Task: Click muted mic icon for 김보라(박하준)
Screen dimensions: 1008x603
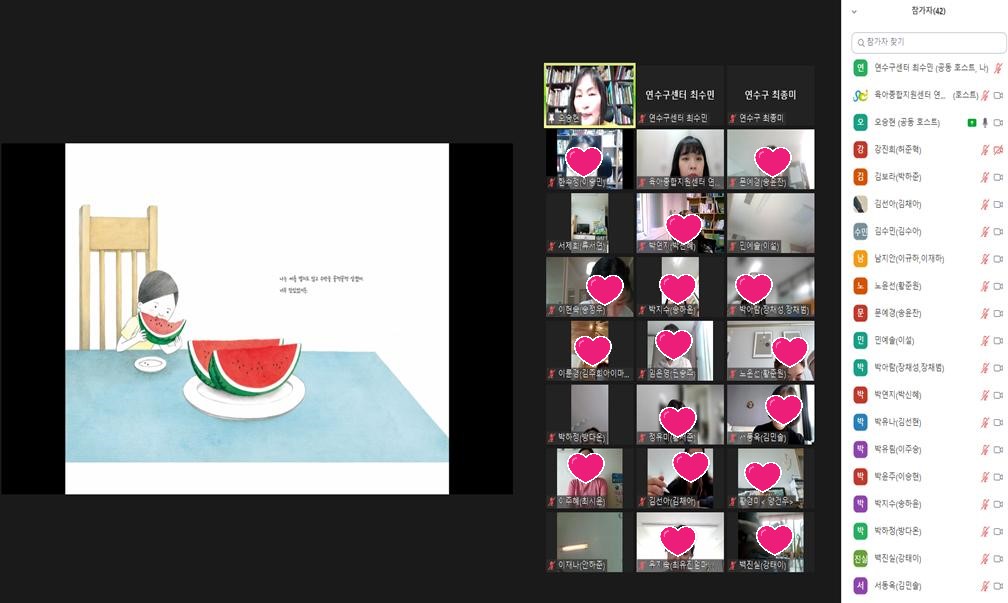Action: point(984,177)
